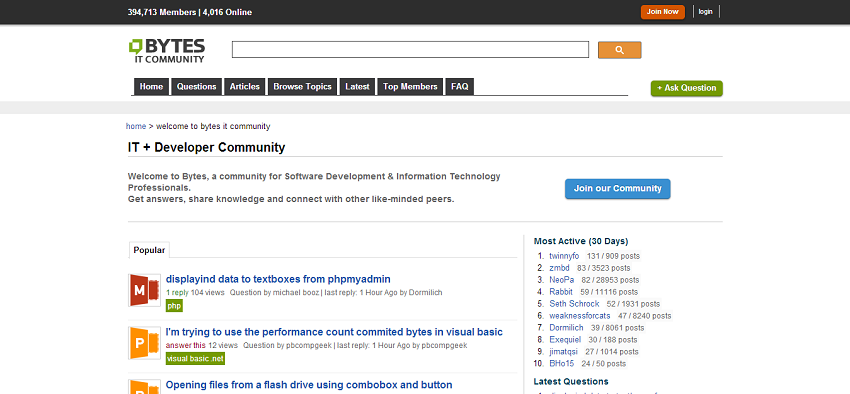The image size is (850, 394).
Task: Open the FAQ menu item
Action: (460, 87)
